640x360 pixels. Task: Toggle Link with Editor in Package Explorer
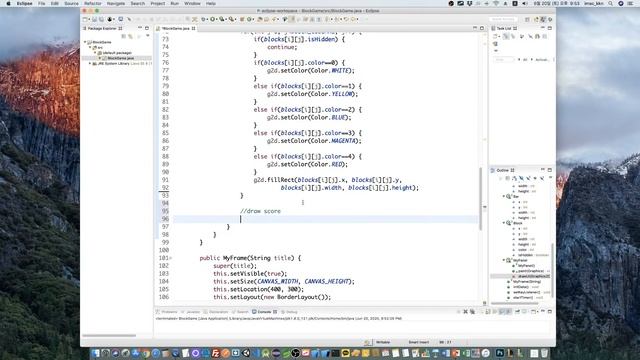pos(130,36)
